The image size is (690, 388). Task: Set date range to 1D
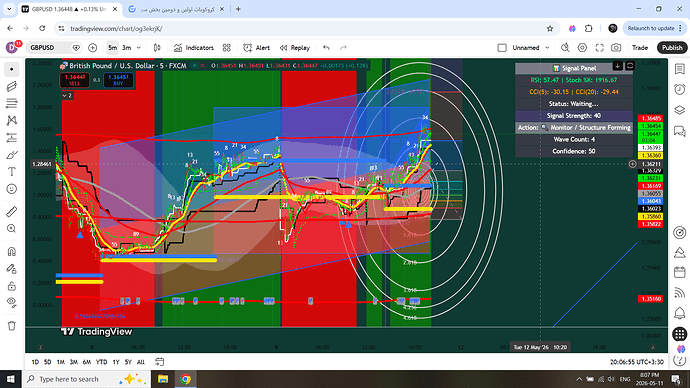pos(35,362)
